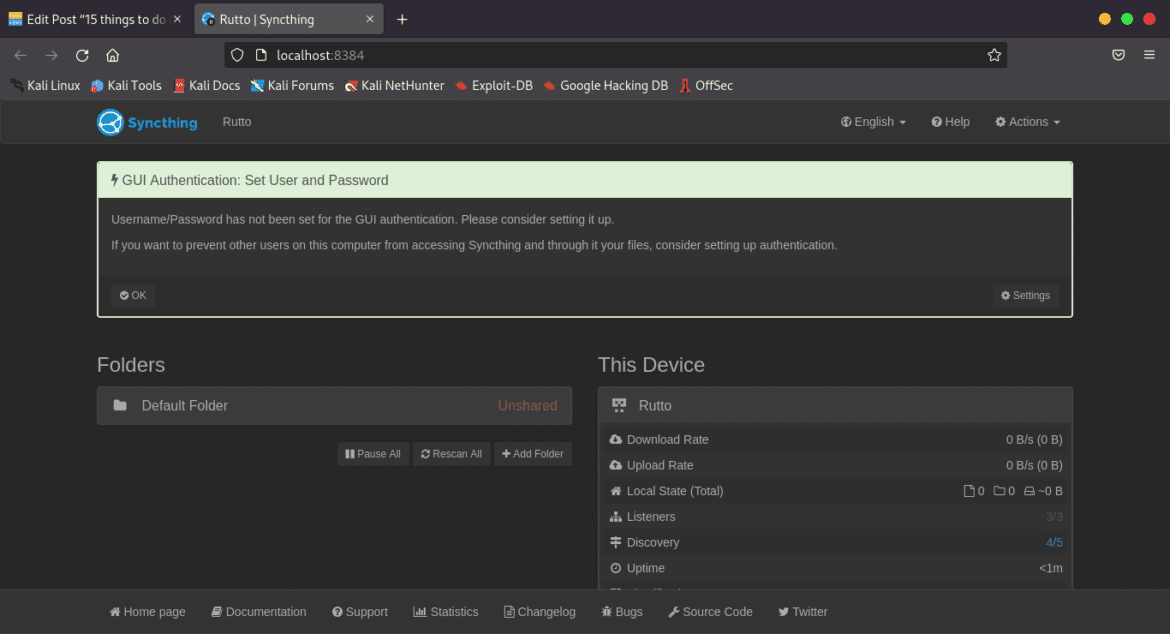Open the Actions dropdown

(1027, 121)
